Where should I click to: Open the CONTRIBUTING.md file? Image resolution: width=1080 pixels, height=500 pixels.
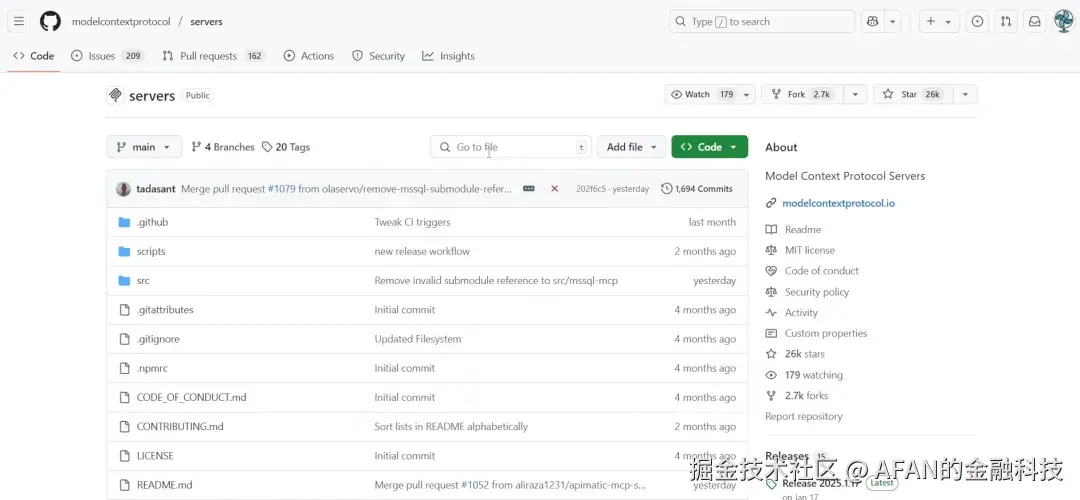pyautogui.click(x=180, y=426)
